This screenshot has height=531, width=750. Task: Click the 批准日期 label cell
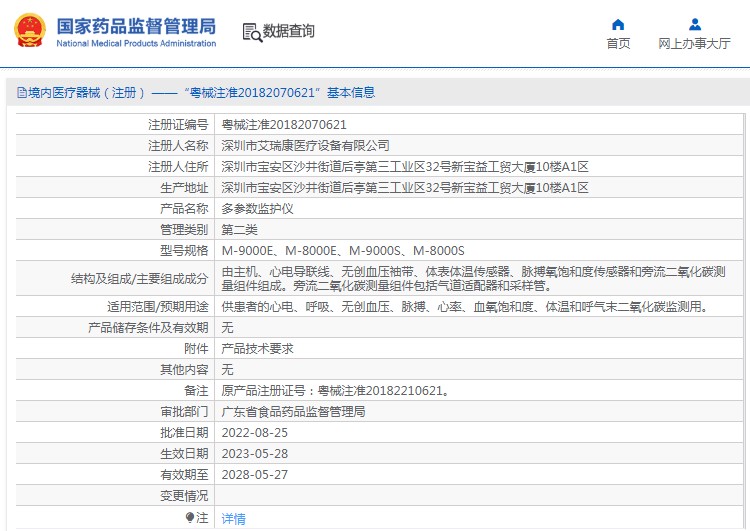tap(115, 433)
